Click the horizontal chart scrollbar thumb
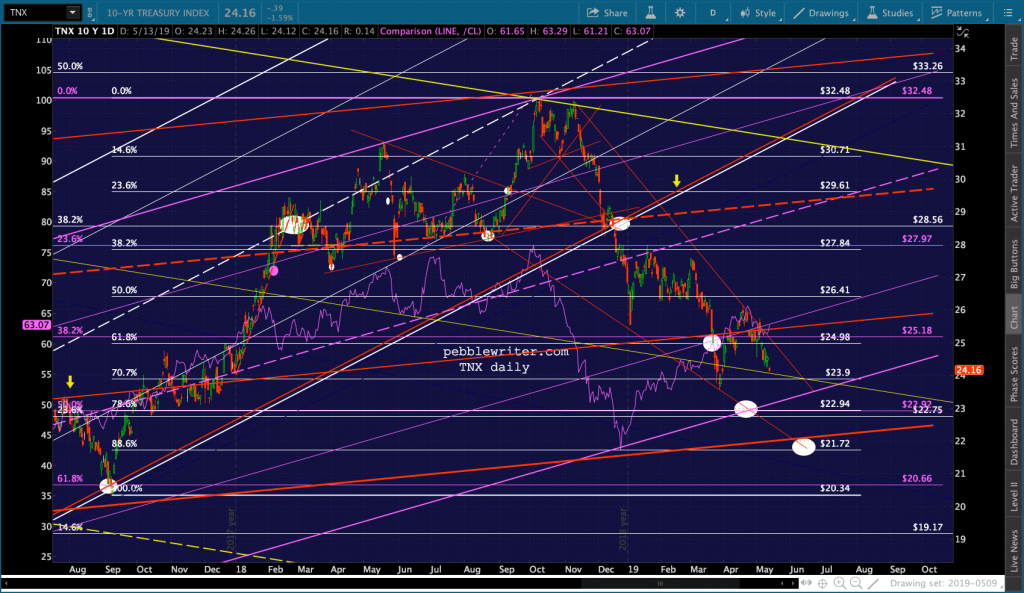The image size is (1024, 593). (660, 583)
